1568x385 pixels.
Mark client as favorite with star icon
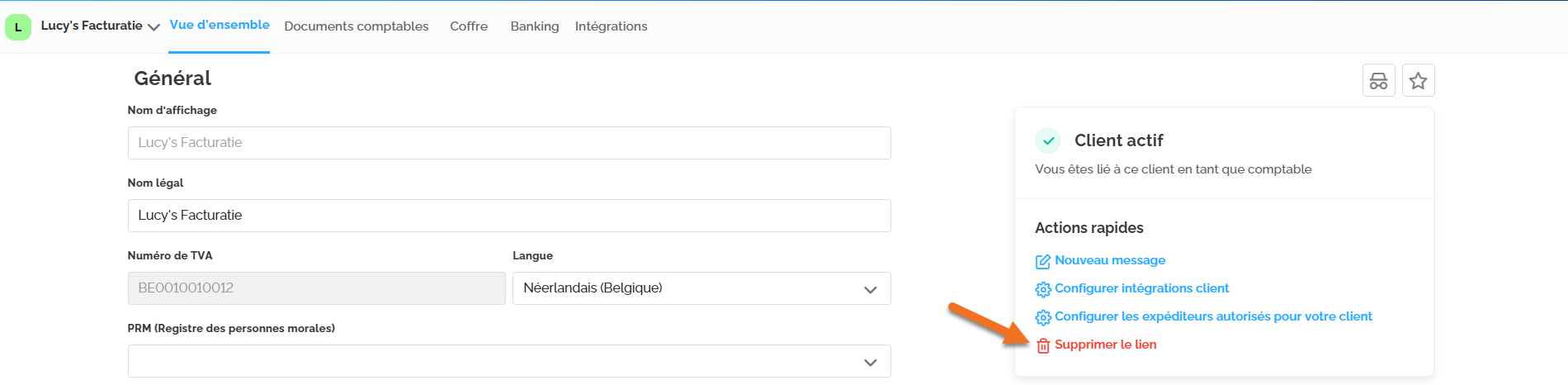[1418, 80]
